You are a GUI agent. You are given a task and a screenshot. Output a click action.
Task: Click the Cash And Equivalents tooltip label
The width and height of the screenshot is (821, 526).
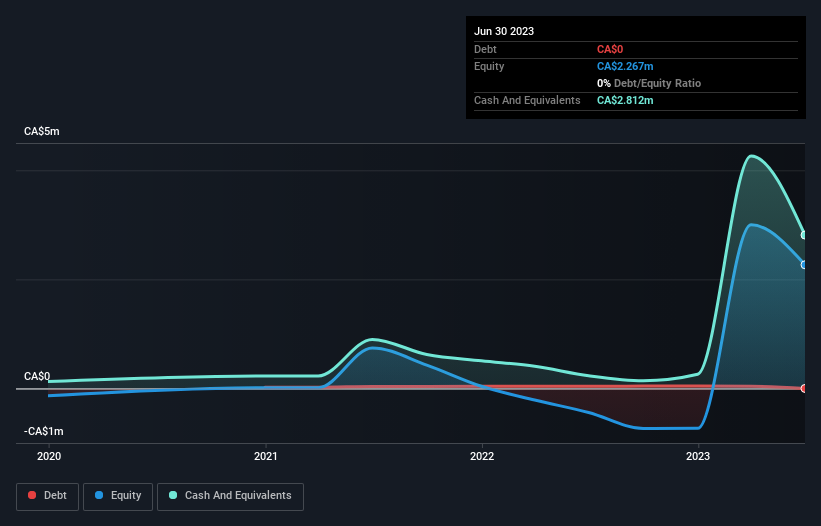point(527,100)
